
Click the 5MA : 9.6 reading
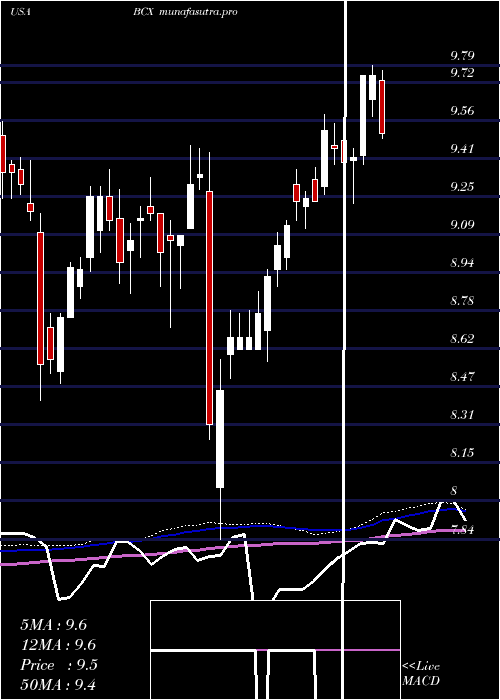click(54, 625)
